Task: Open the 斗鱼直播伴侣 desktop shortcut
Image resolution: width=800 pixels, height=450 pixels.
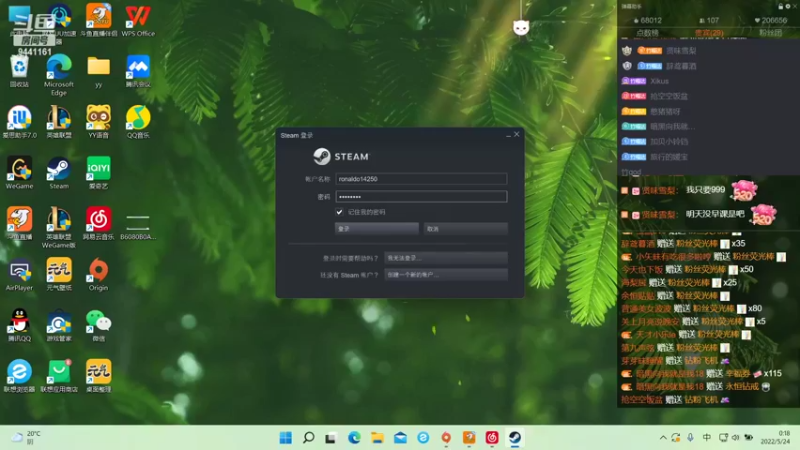Action: 98,20
